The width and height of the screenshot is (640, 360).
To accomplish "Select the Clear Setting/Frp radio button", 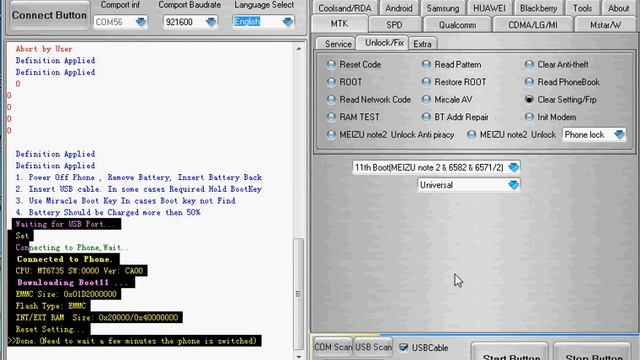I will [561, 100].
